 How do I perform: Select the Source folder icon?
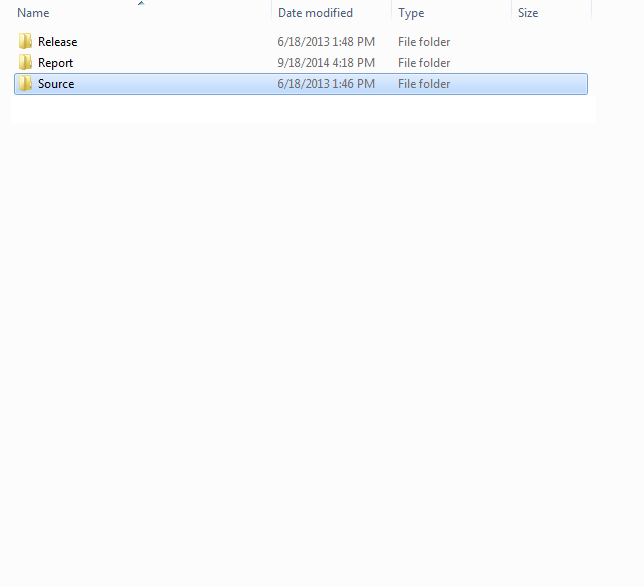(x=25, y=83)
